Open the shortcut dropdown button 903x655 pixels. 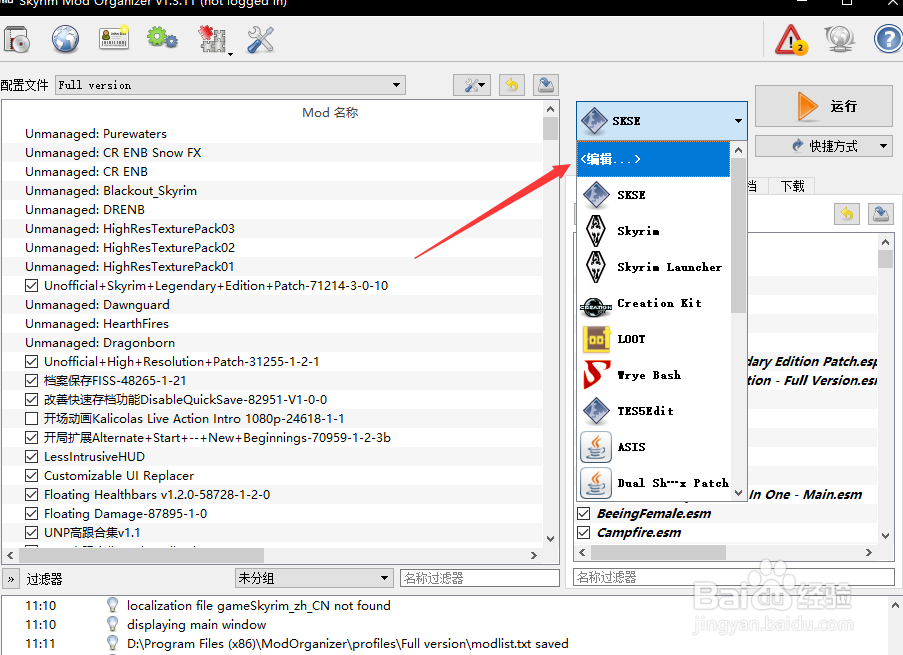tap(824, 146)
